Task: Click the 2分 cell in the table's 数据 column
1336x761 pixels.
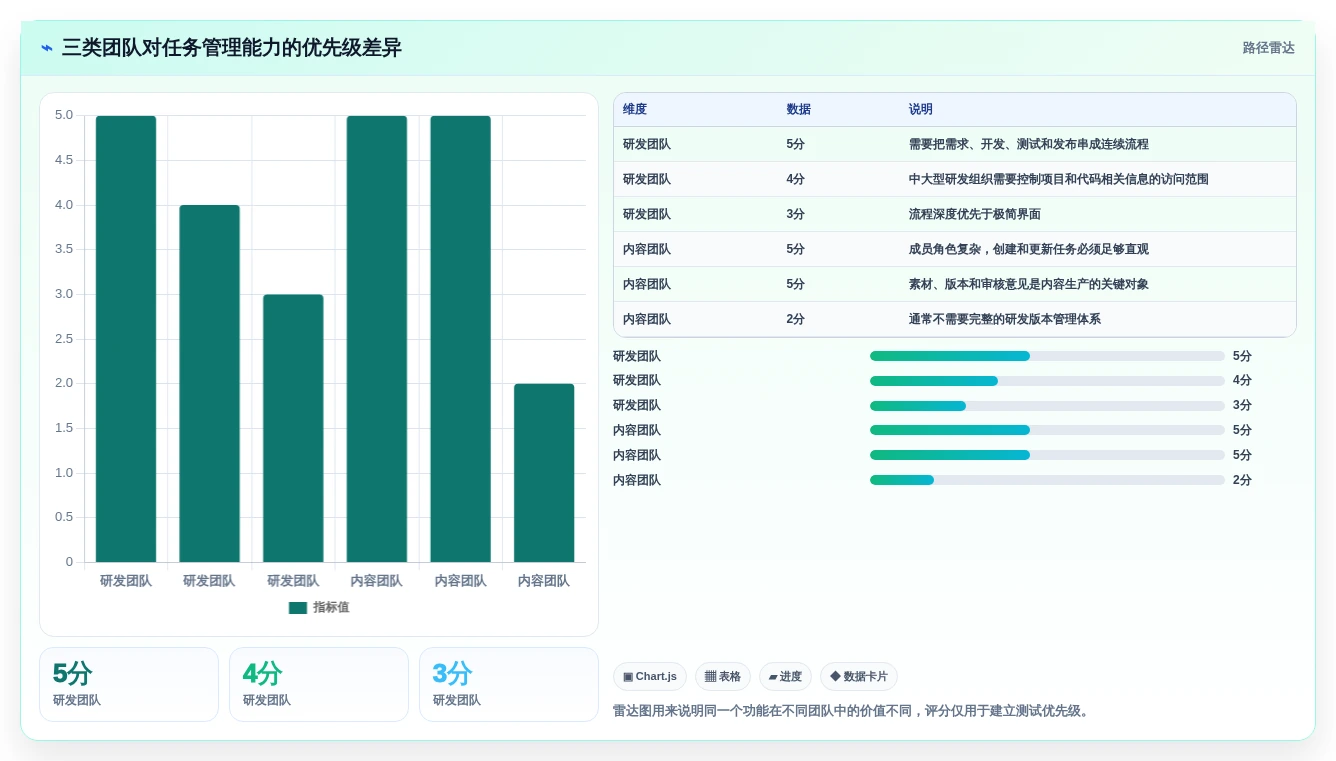Action: click(x=796, y=319)
